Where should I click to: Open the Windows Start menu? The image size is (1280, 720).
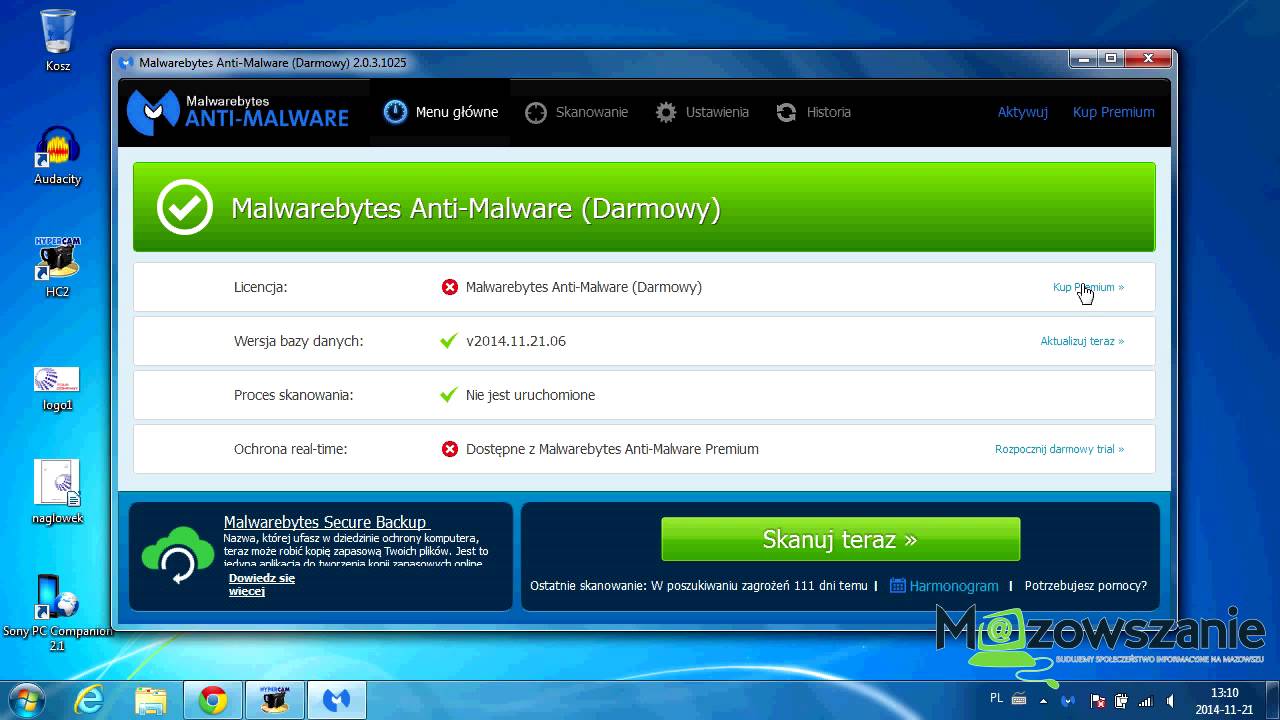point(25,699)
